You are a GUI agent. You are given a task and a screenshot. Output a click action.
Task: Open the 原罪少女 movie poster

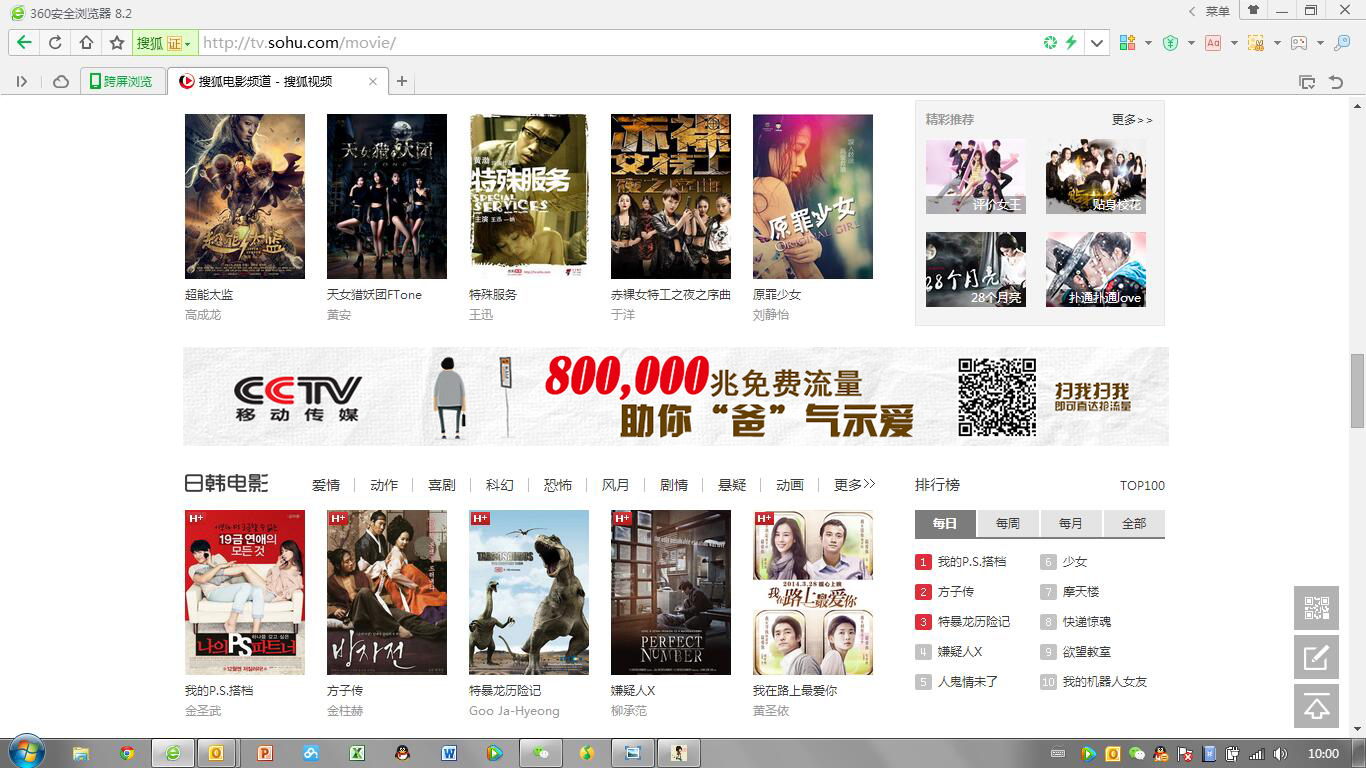tap(813, 196)
